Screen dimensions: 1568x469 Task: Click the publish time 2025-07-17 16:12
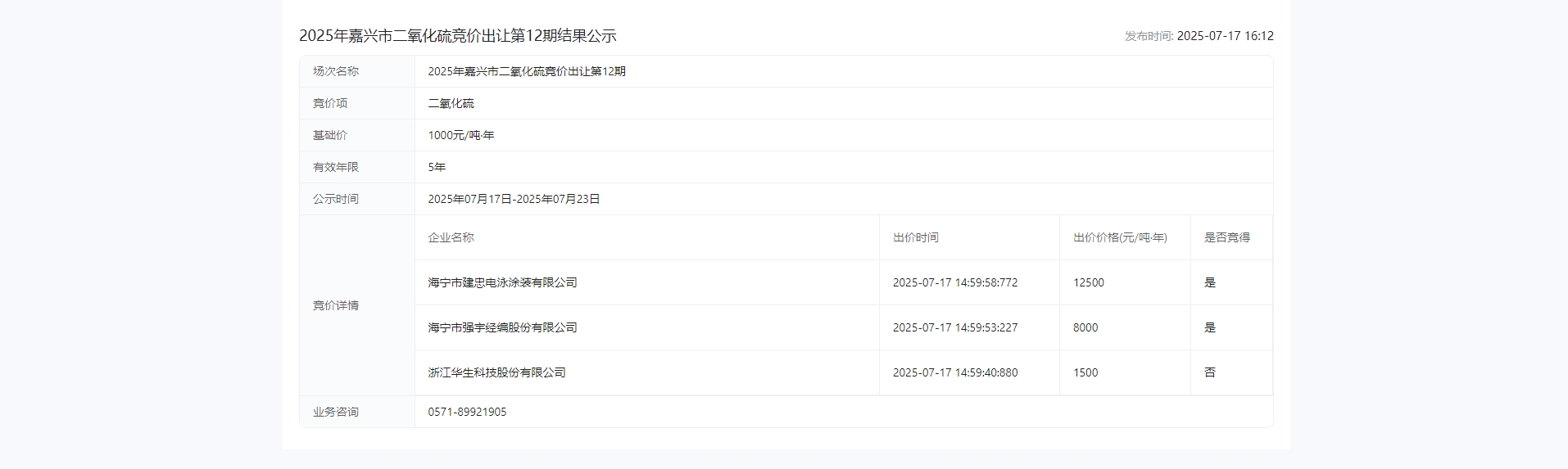click(1224, 36)
